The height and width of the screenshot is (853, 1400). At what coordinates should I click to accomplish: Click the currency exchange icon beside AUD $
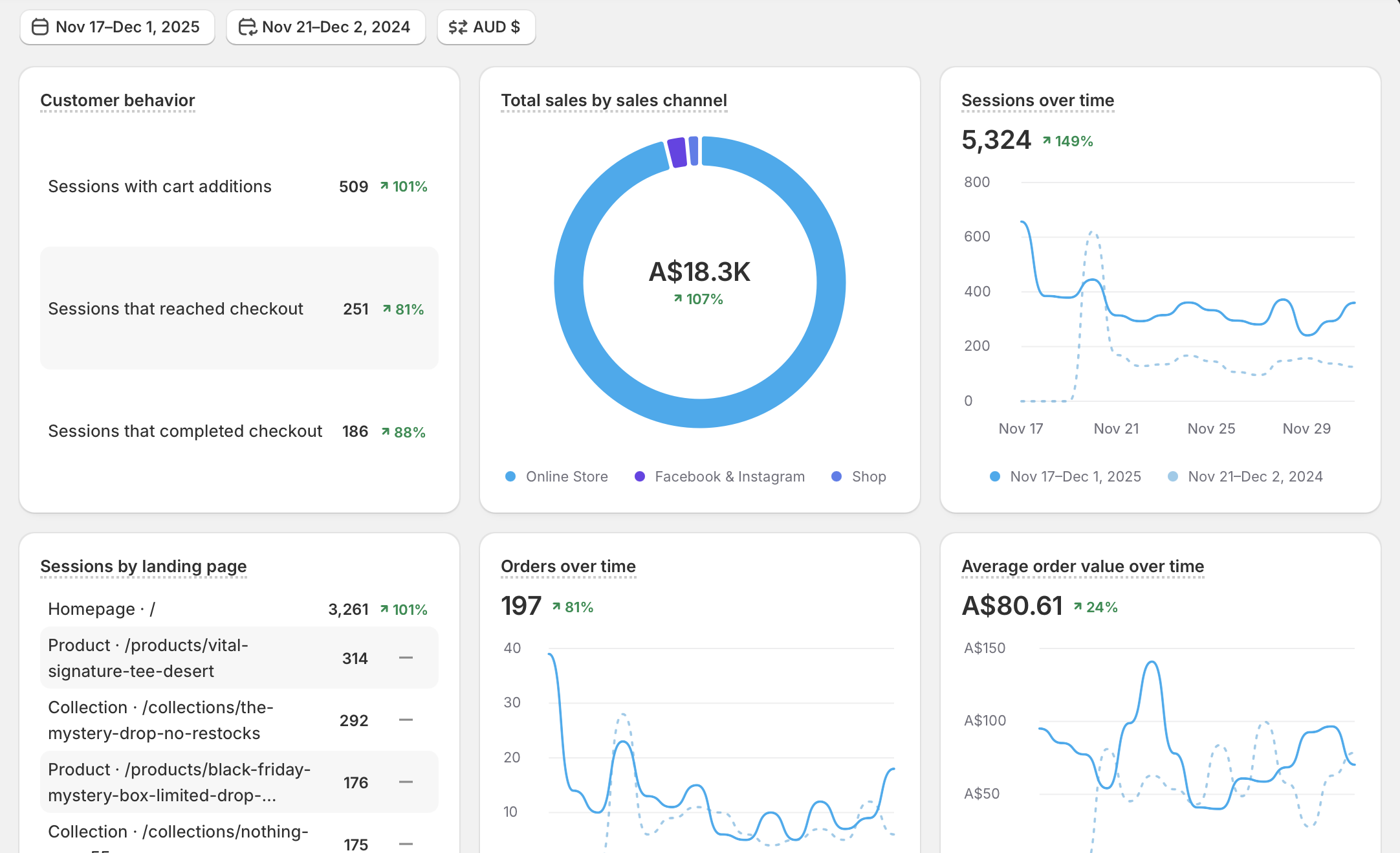point(457,27)
